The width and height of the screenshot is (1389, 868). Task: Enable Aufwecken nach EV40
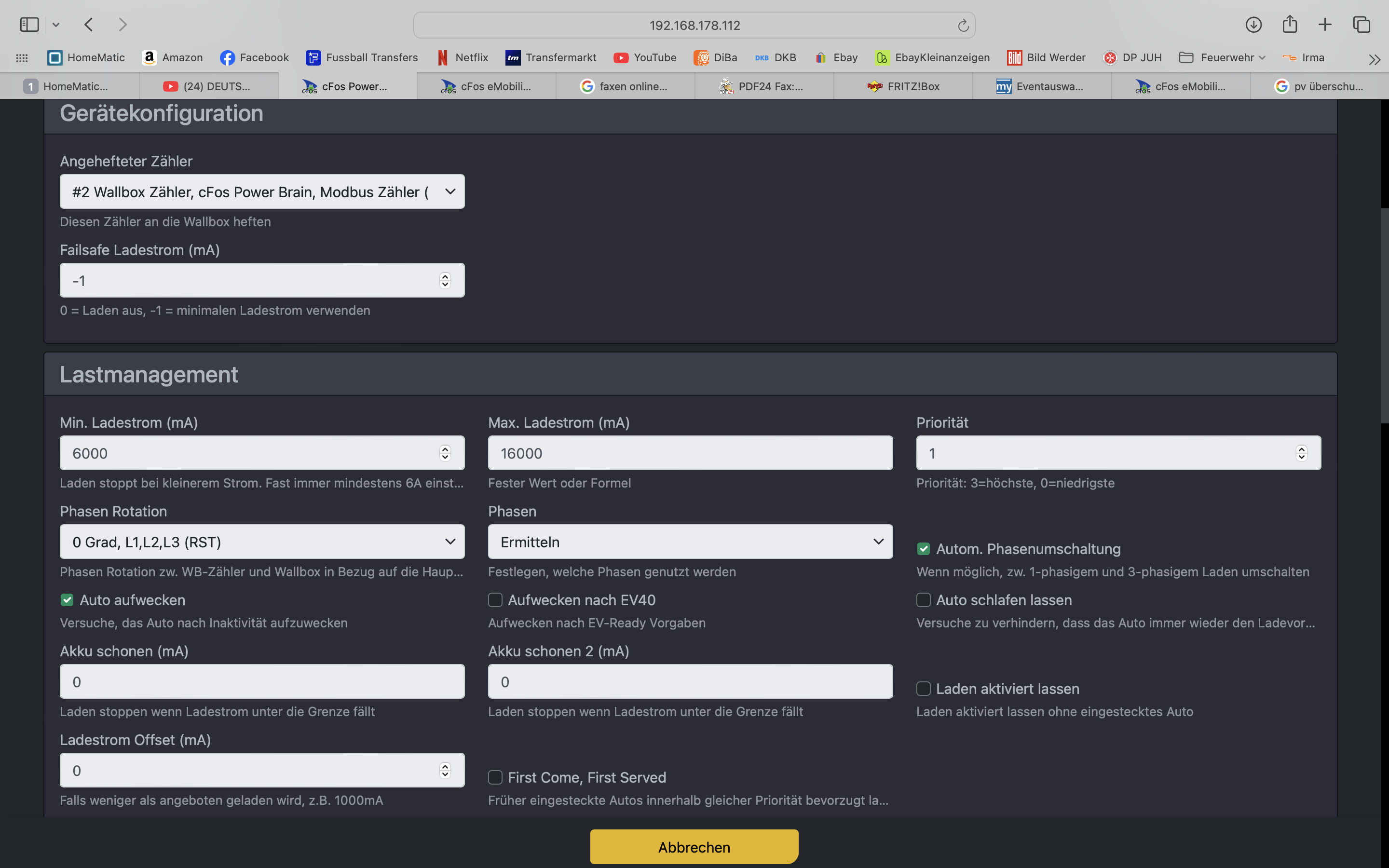point(495,600)
